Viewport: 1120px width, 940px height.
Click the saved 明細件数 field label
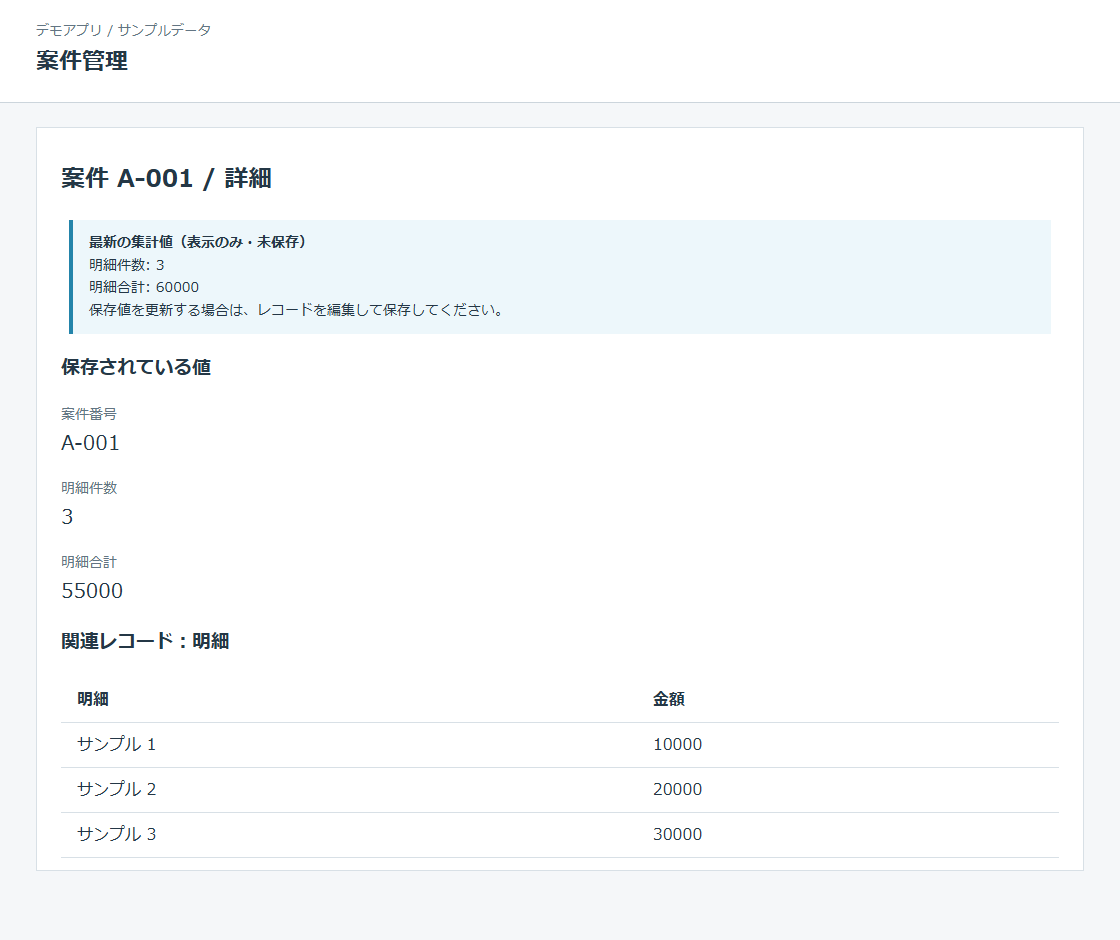[89, 488]
